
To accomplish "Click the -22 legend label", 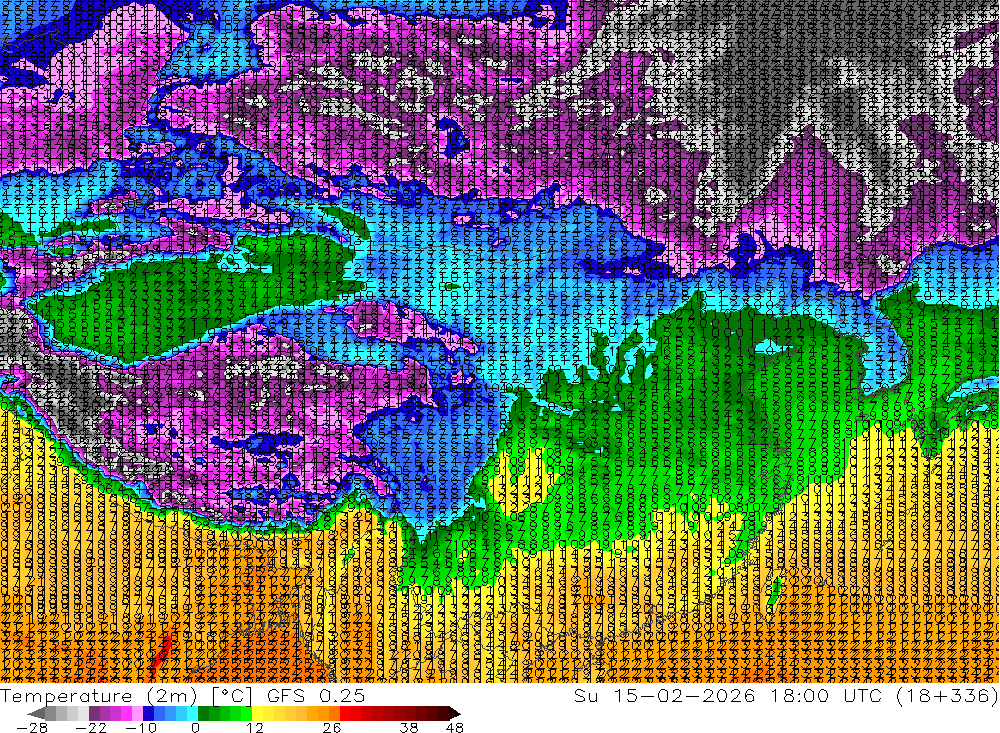I will coord(91,727).
